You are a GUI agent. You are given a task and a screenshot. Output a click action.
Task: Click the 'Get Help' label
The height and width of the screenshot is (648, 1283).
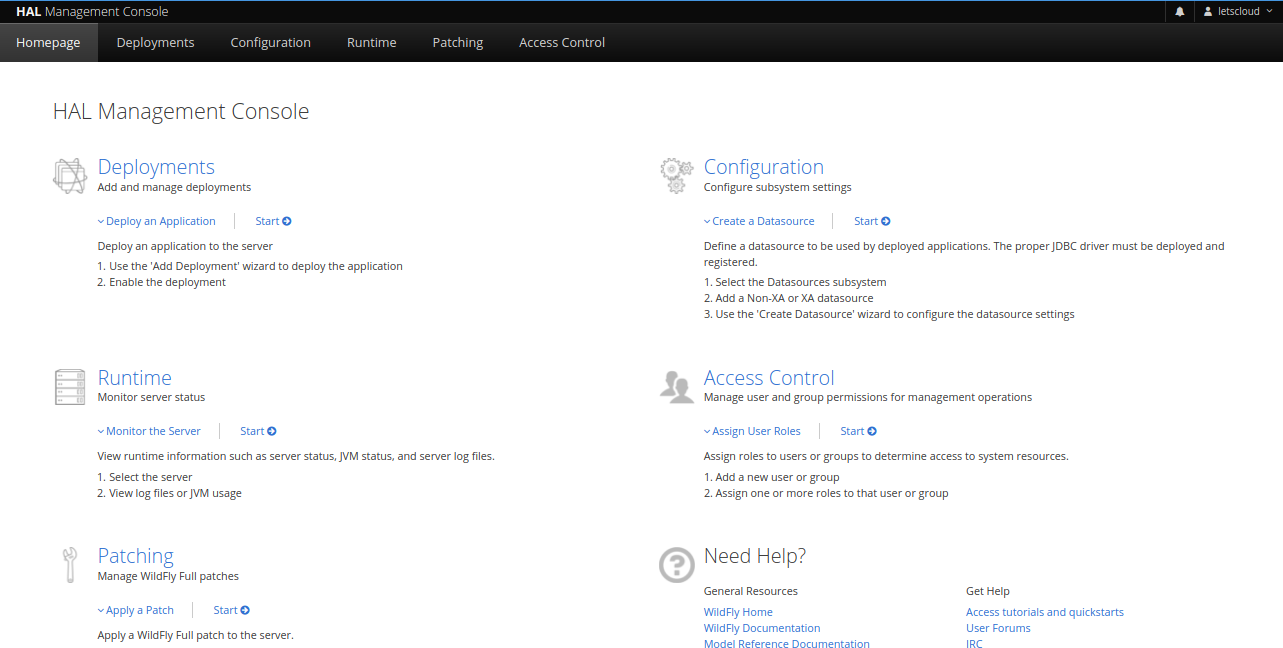point(988,591)
